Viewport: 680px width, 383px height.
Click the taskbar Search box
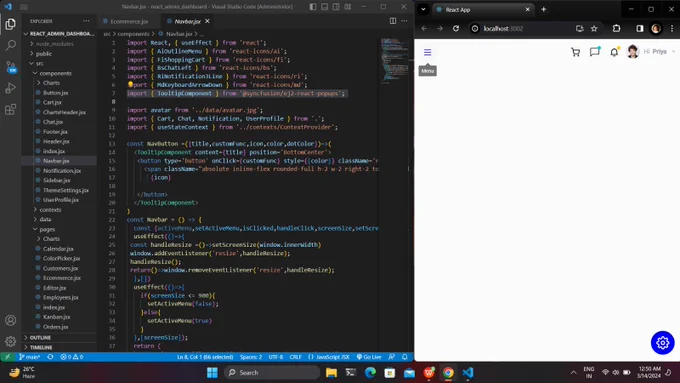(272, 372)
